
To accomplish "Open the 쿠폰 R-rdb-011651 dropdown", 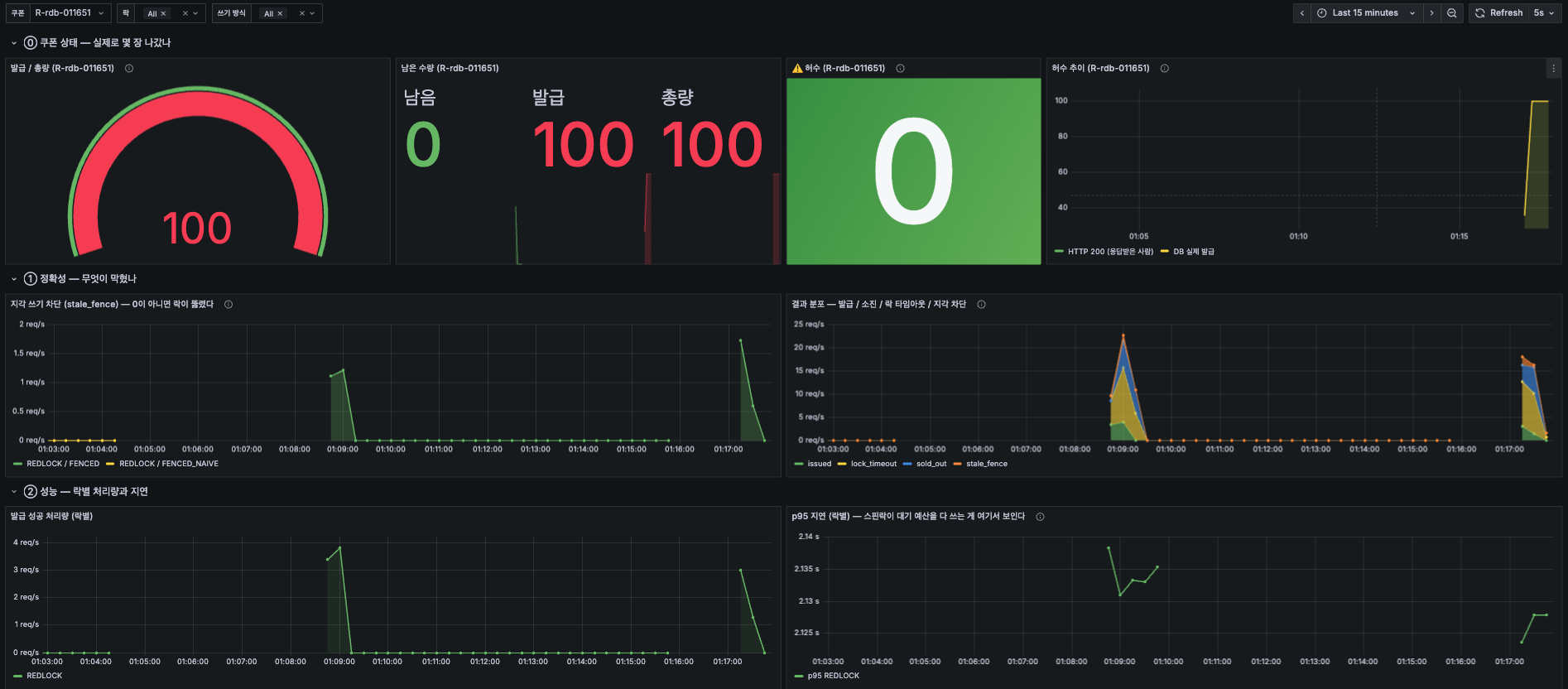I will click(x=70, y=13).
